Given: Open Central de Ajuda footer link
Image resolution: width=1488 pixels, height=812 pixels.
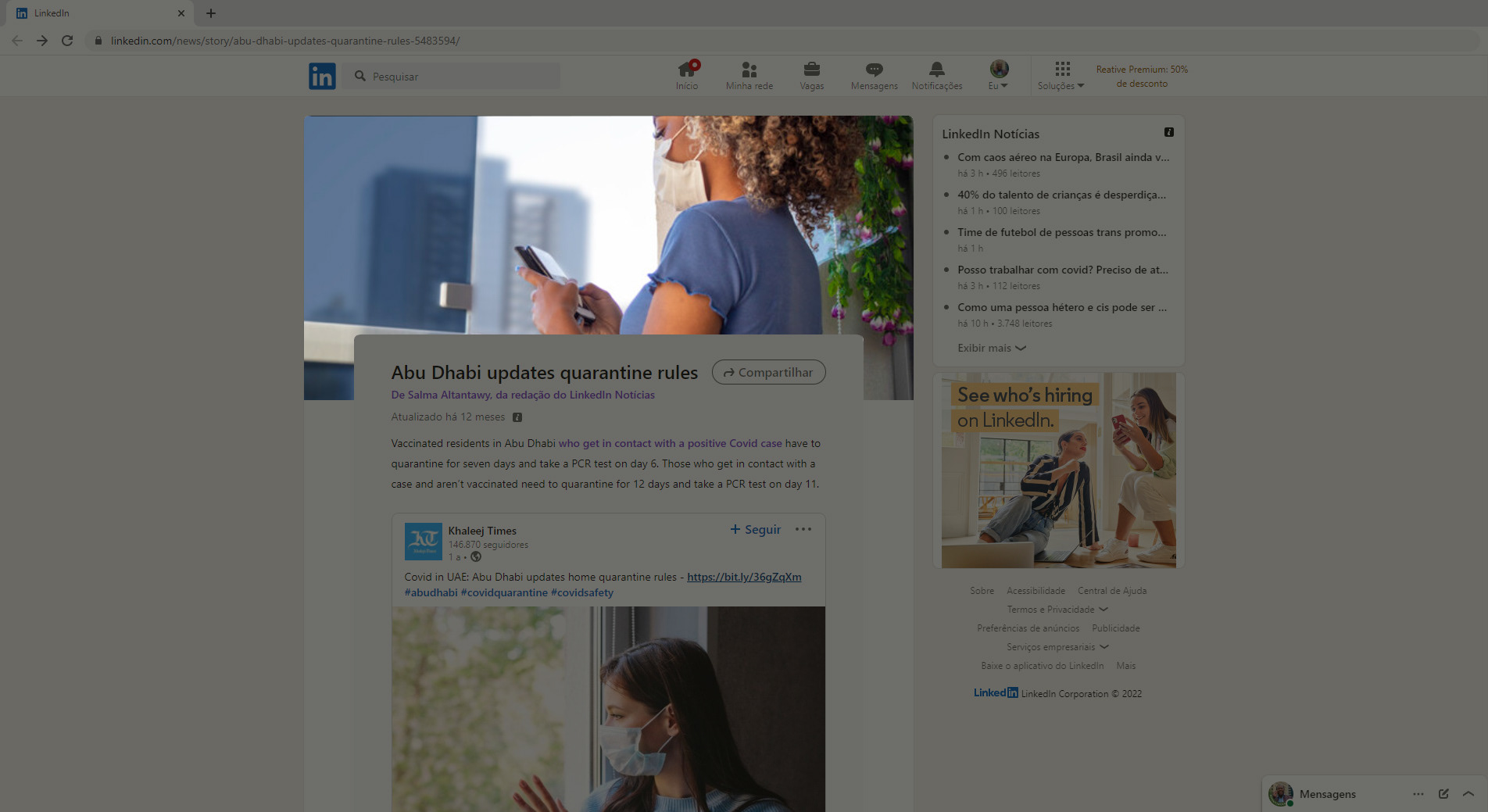Looking at the screenshot, I should pos(1112,591).
